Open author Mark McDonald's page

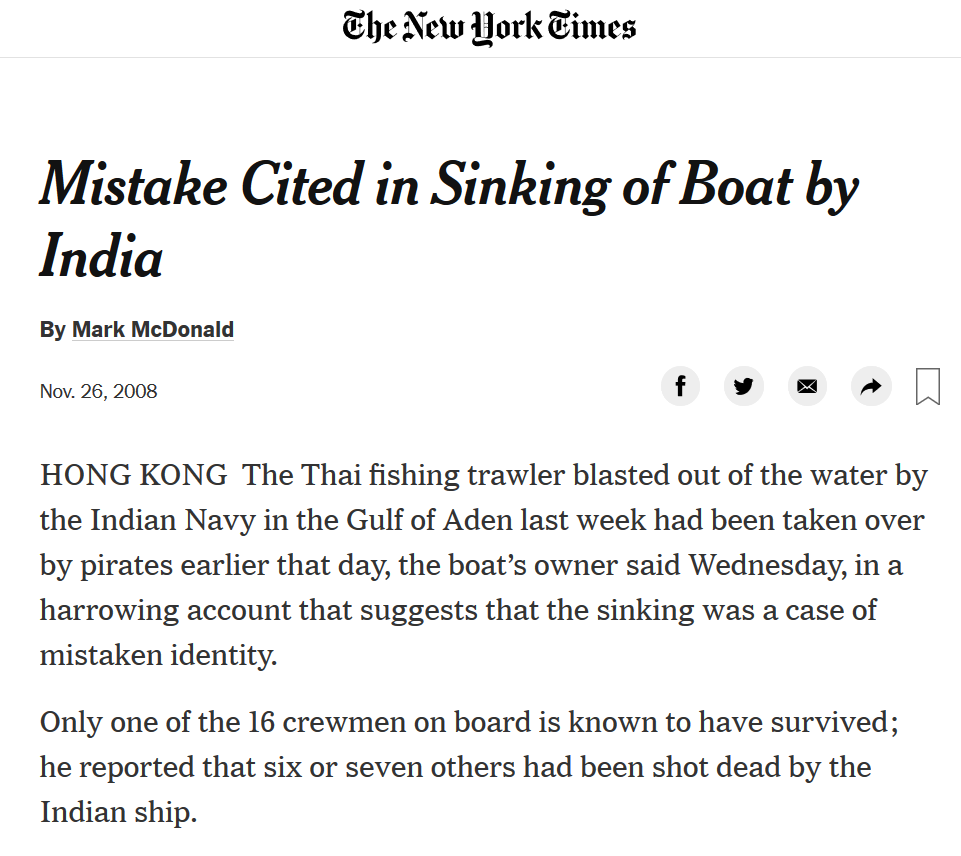153,329
